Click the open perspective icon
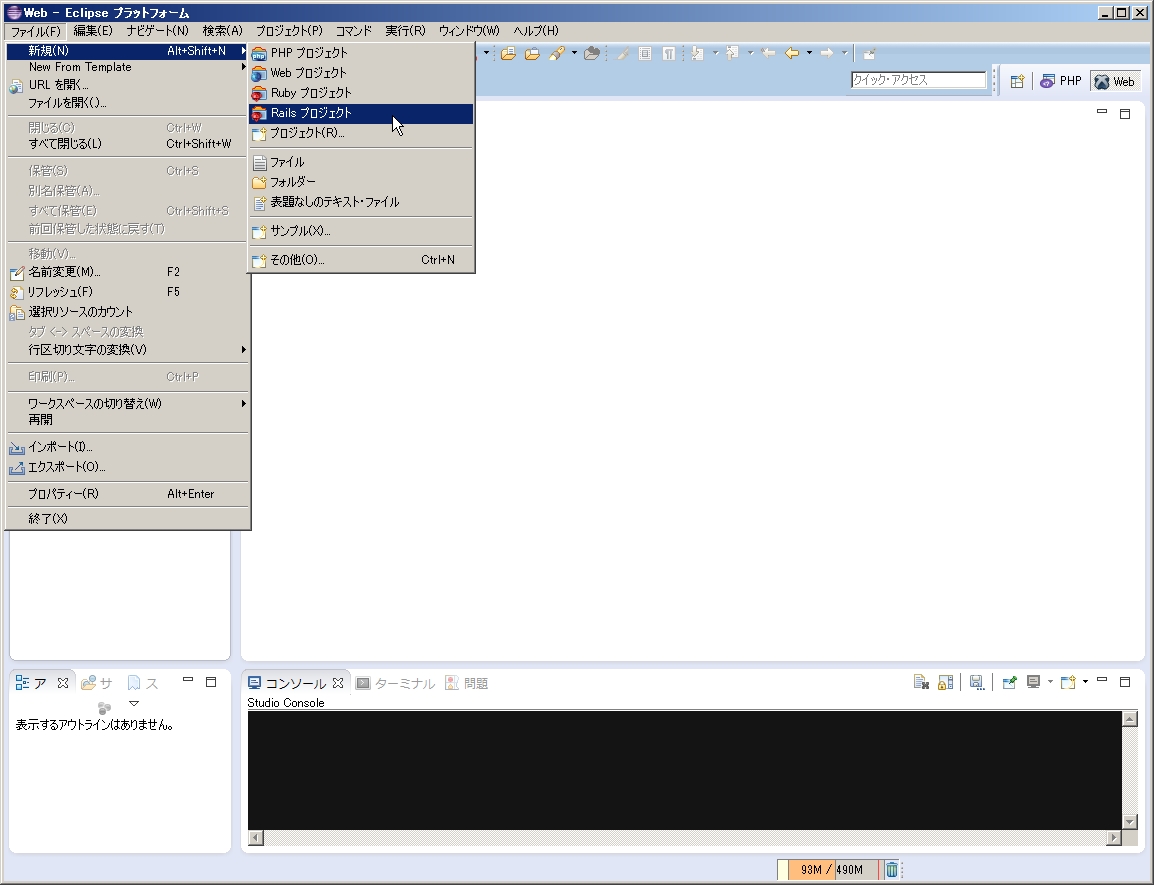 1017,82
